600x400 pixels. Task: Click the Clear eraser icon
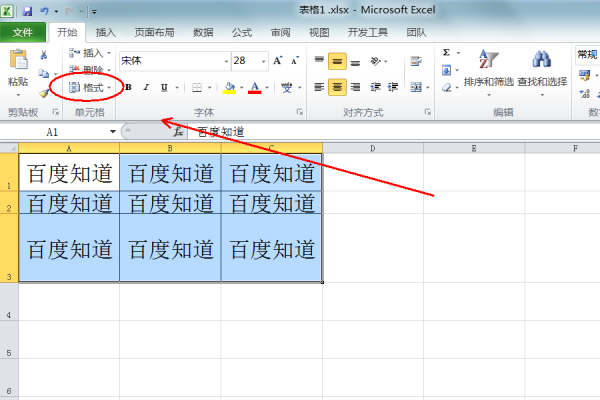click(446, 88)
